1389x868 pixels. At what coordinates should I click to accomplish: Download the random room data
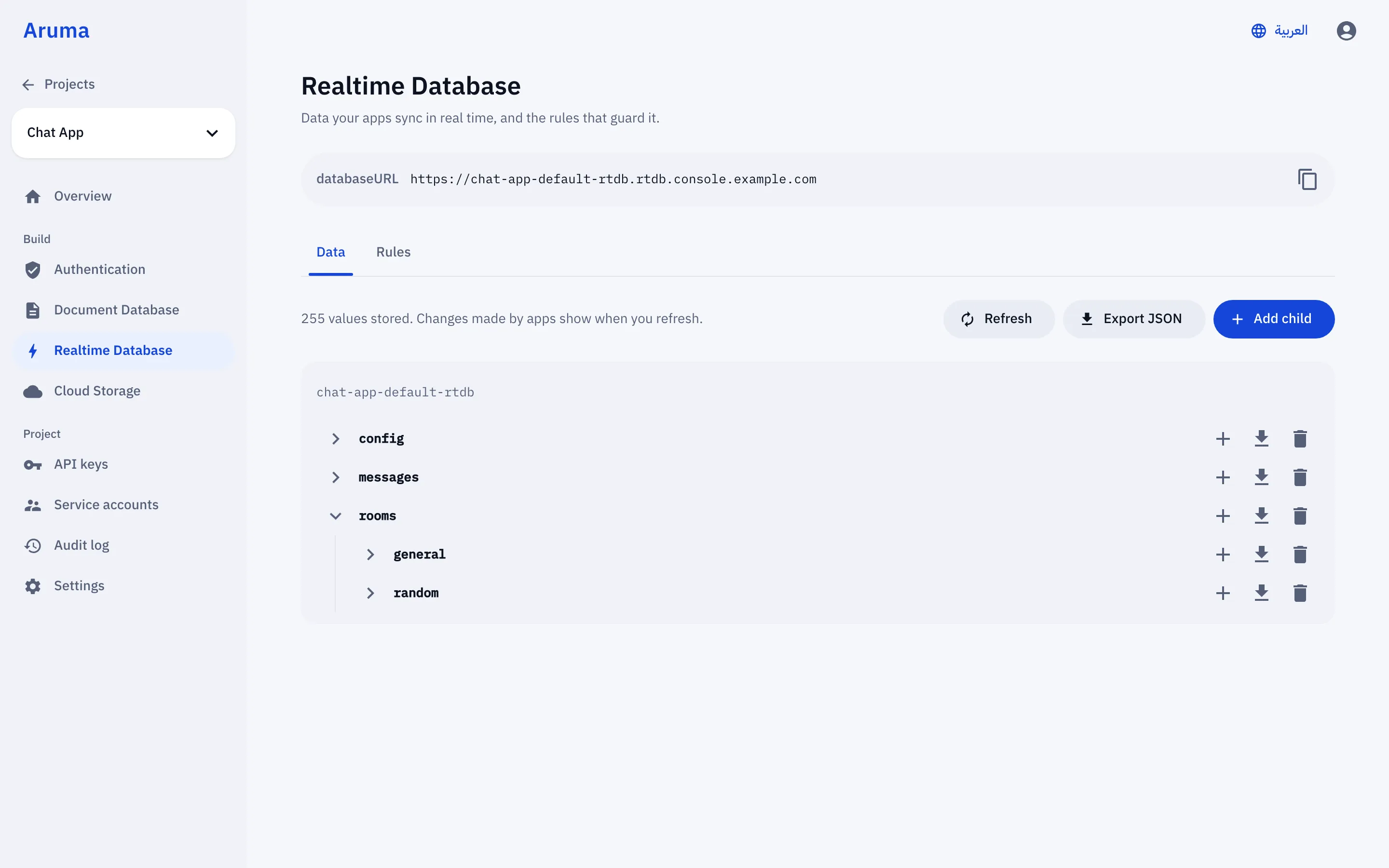(x=1261, y=593)
